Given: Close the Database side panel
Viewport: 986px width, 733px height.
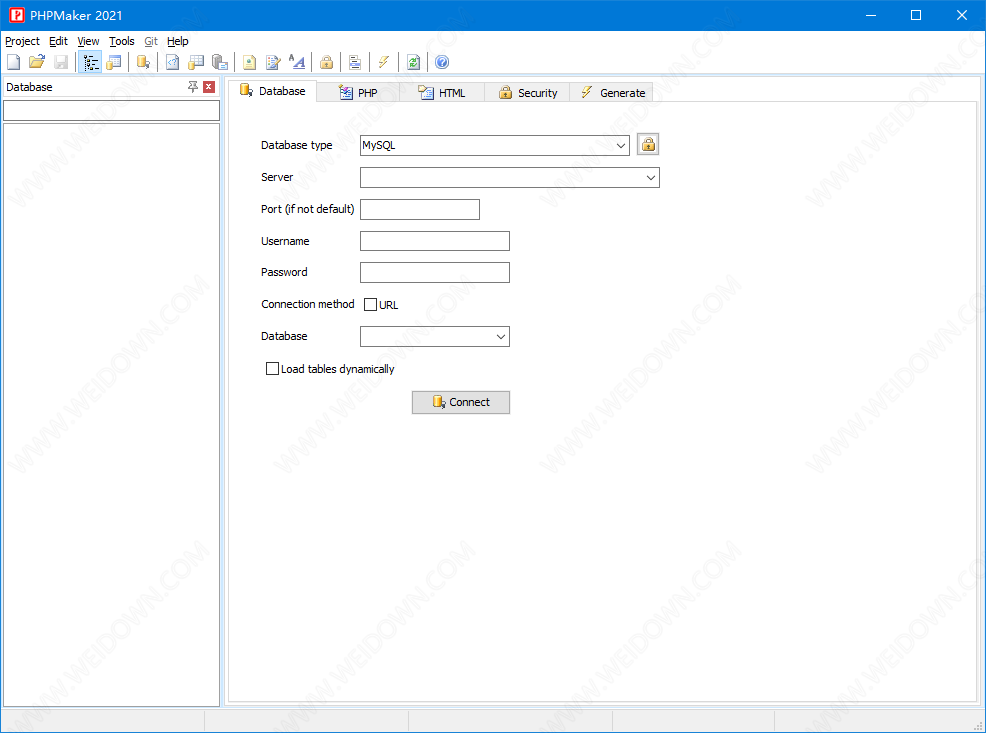Looking at the screenshot, I should [209, 87].
